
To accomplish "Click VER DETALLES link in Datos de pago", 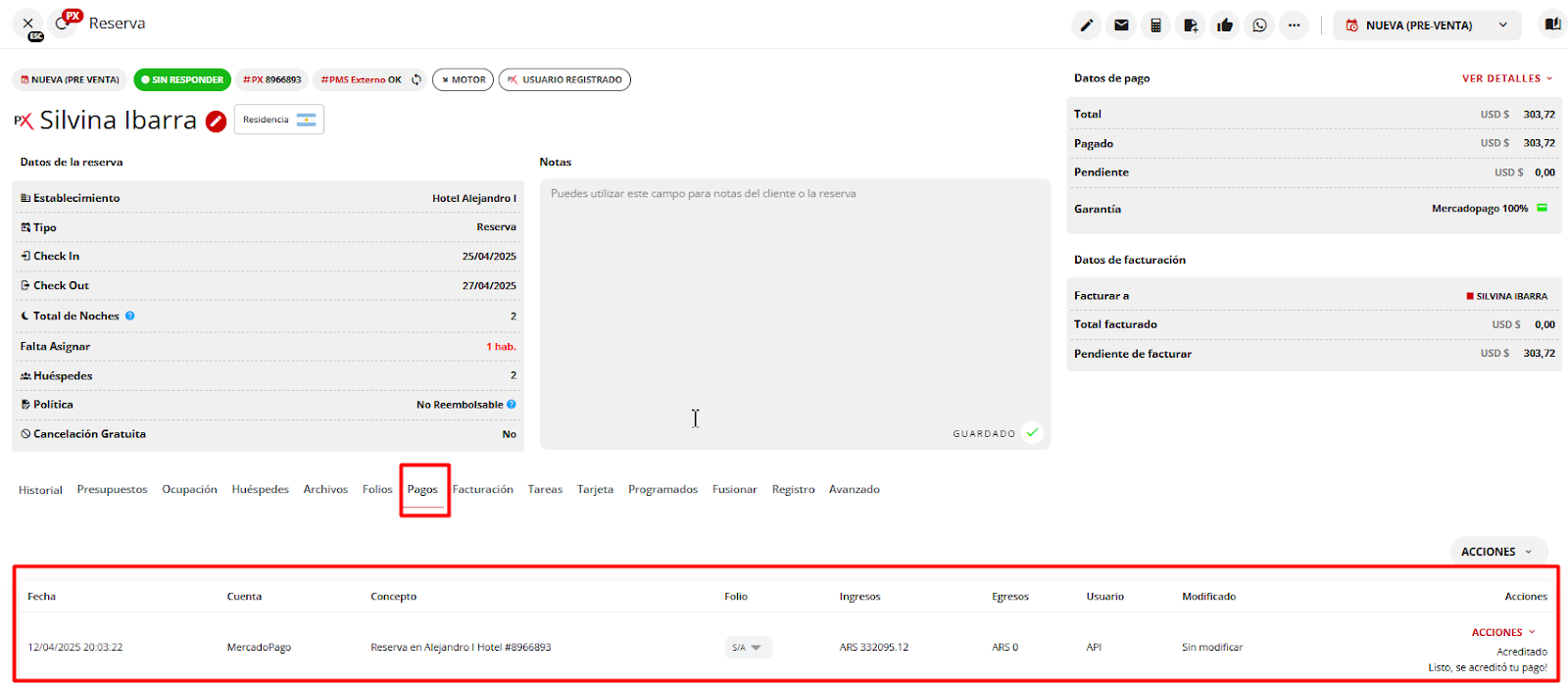I will (1506, 78).
